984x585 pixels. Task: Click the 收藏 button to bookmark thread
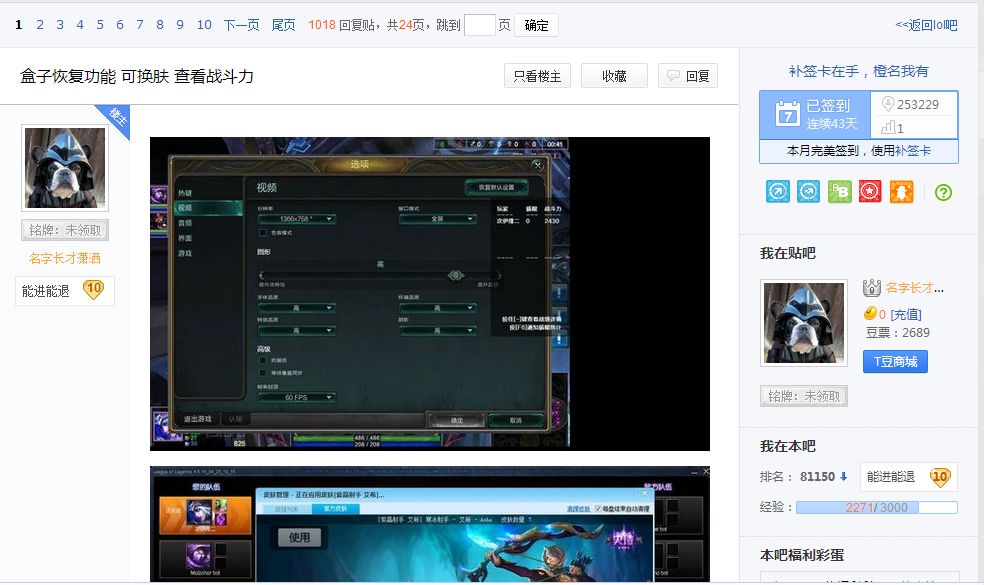click(614, 76)
